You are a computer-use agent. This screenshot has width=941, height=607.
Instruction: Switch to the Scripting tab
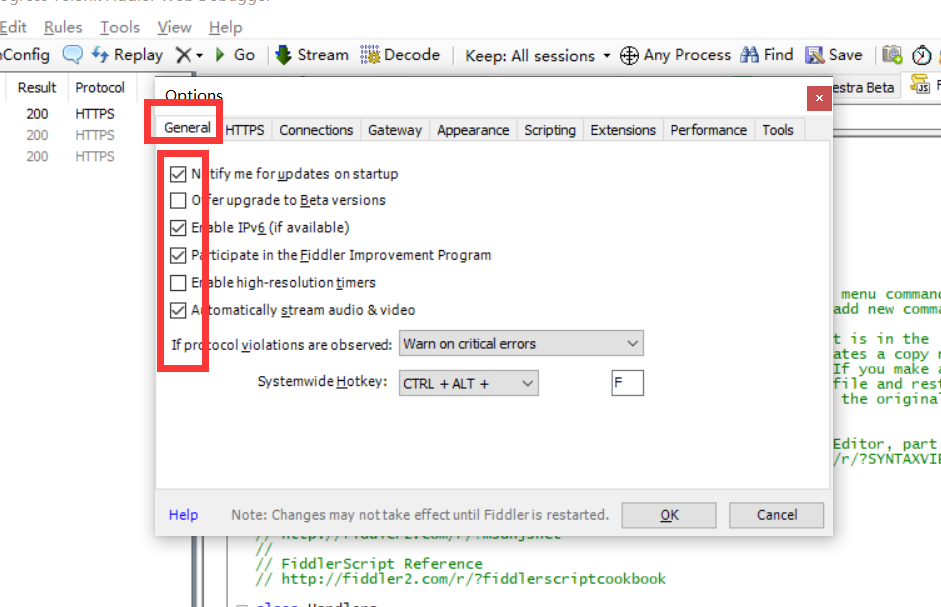pos(550,130)
